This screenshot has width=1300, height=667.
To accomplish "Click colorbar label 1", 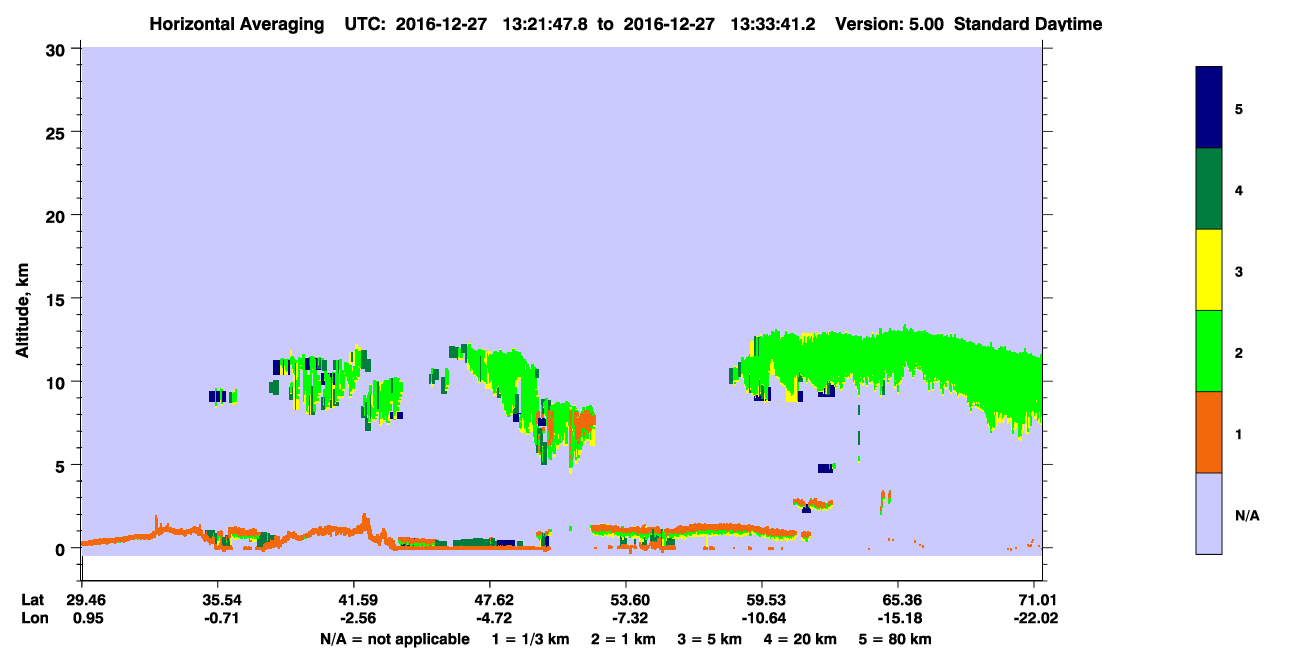I will click(1239, 434).
